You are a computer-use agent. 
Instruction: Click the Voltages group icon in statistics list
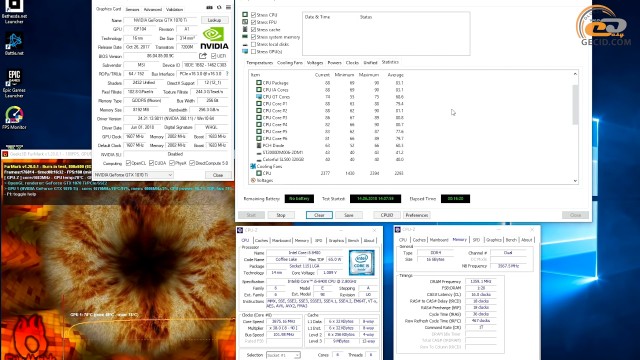[253, 180]
